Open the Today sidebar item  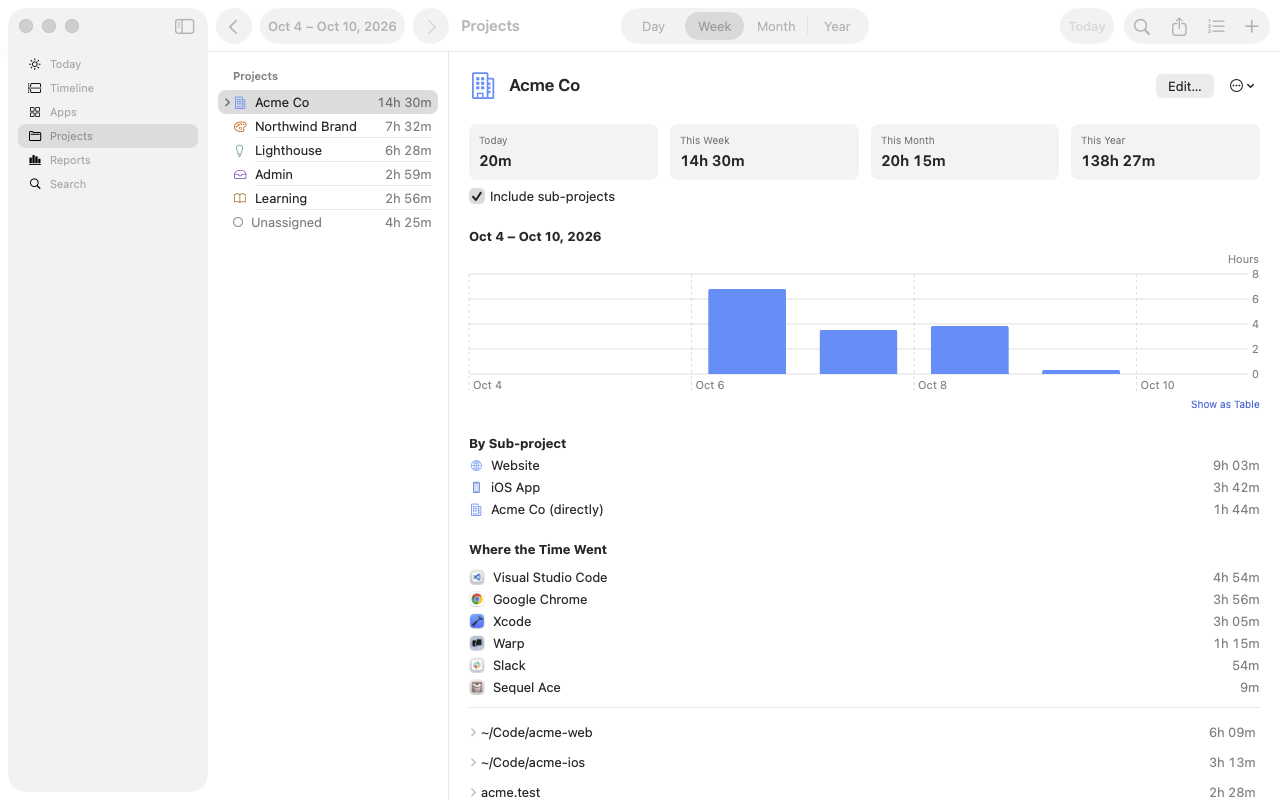tap(108, 64)
